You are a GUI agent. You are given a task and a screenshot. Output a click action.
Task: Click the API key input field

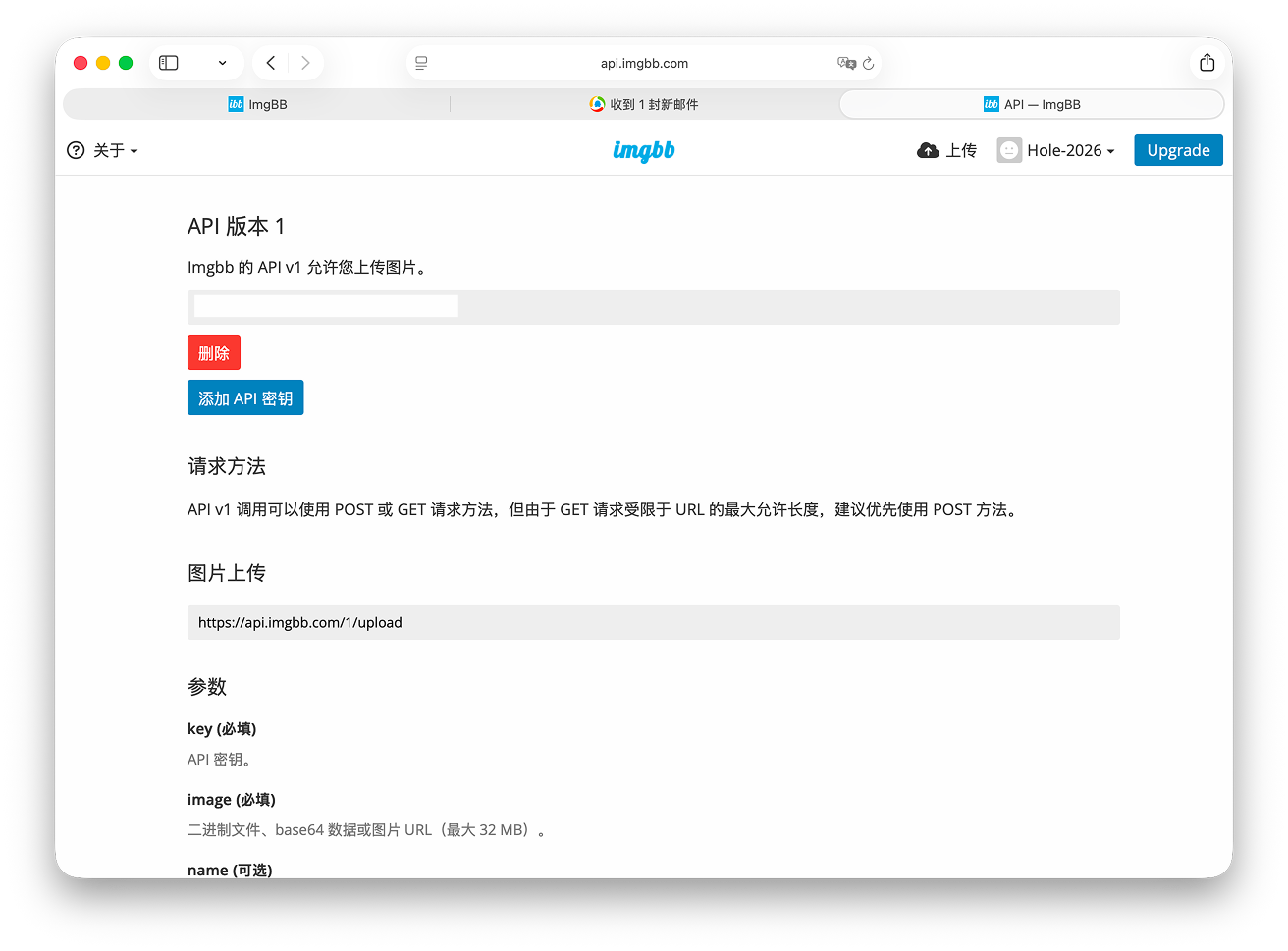click(324, 305)
